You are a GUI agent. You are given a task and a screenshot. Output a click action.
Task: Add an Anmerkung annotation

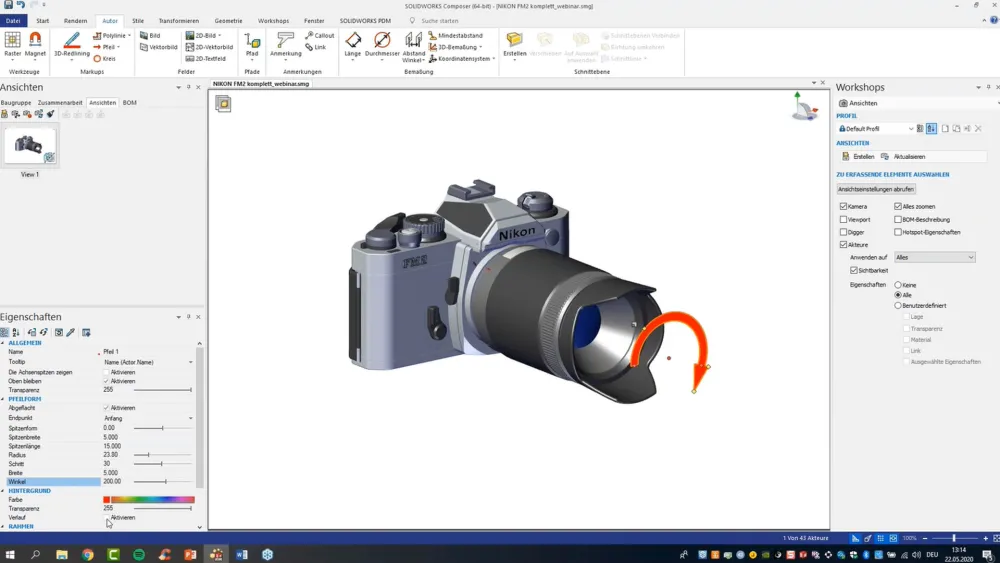click(285, 45)
